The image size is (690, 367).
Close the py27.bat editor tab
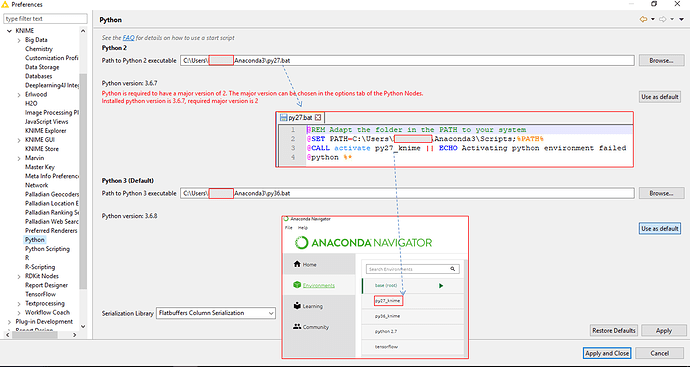click(318, 117)
